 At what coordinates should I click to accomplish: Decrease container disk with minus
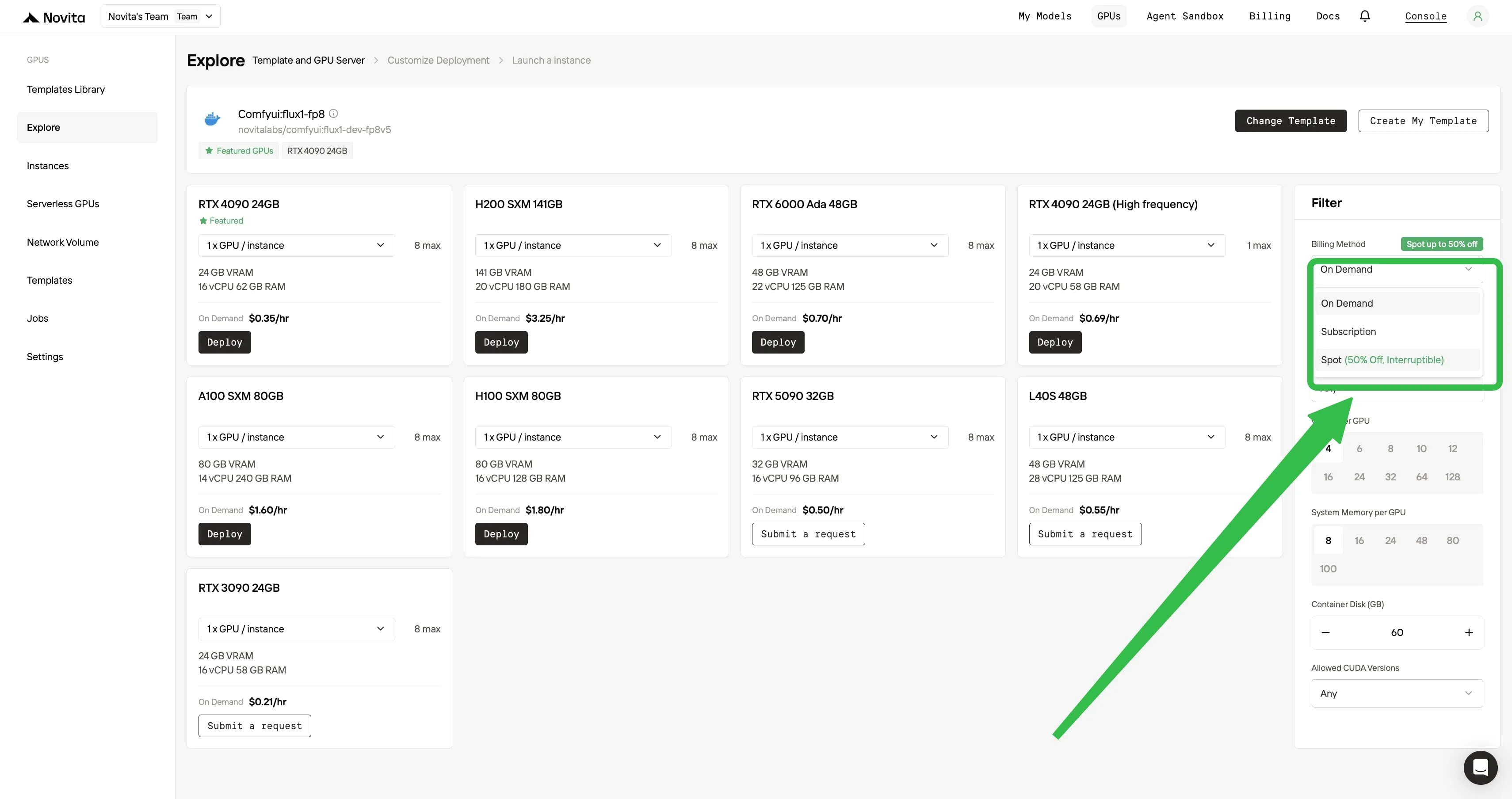pyautogui.click(x=1325, y=632)
